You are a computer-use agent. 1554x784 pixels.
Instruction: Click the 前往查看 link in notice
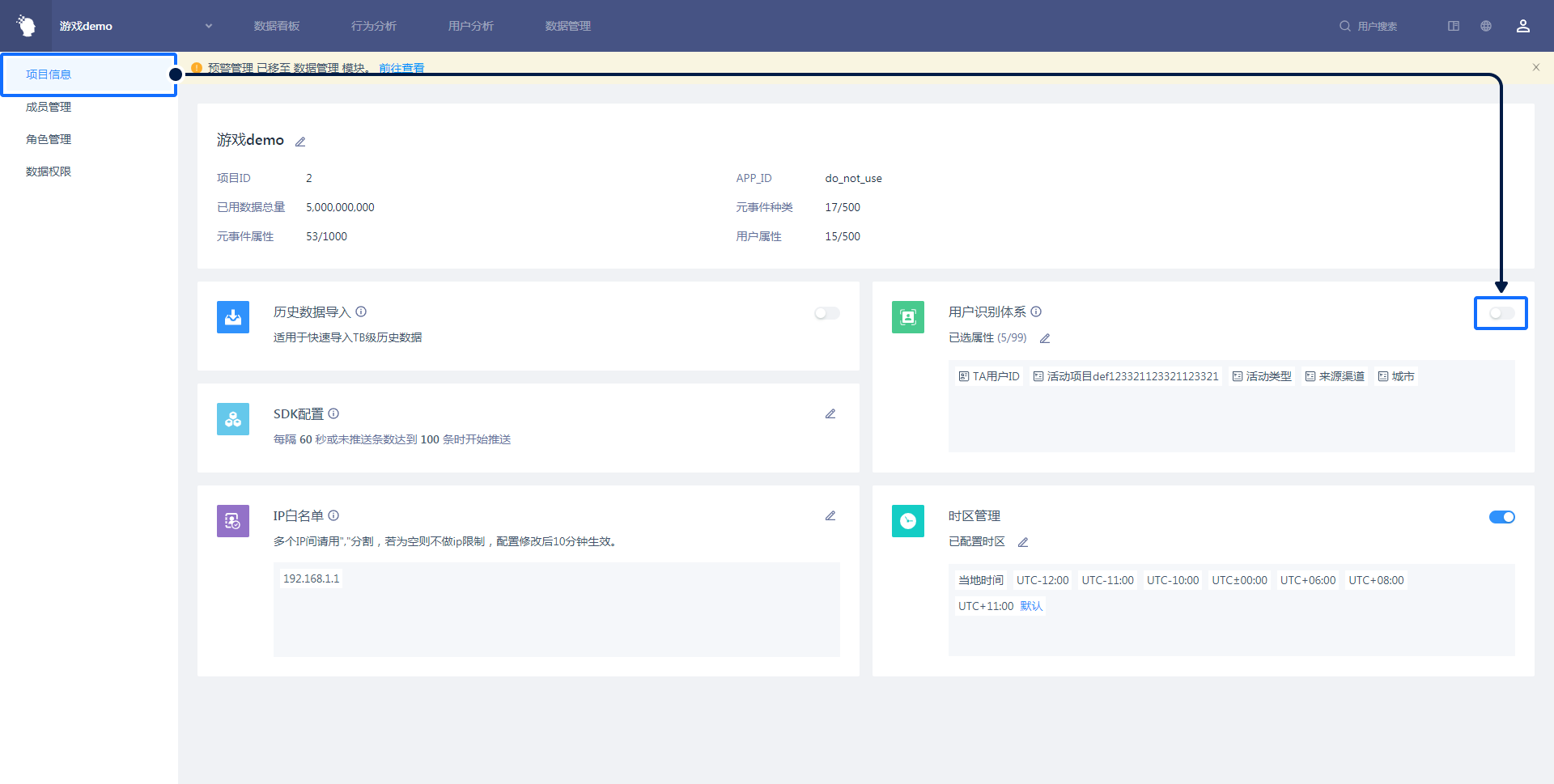point(401,68)
